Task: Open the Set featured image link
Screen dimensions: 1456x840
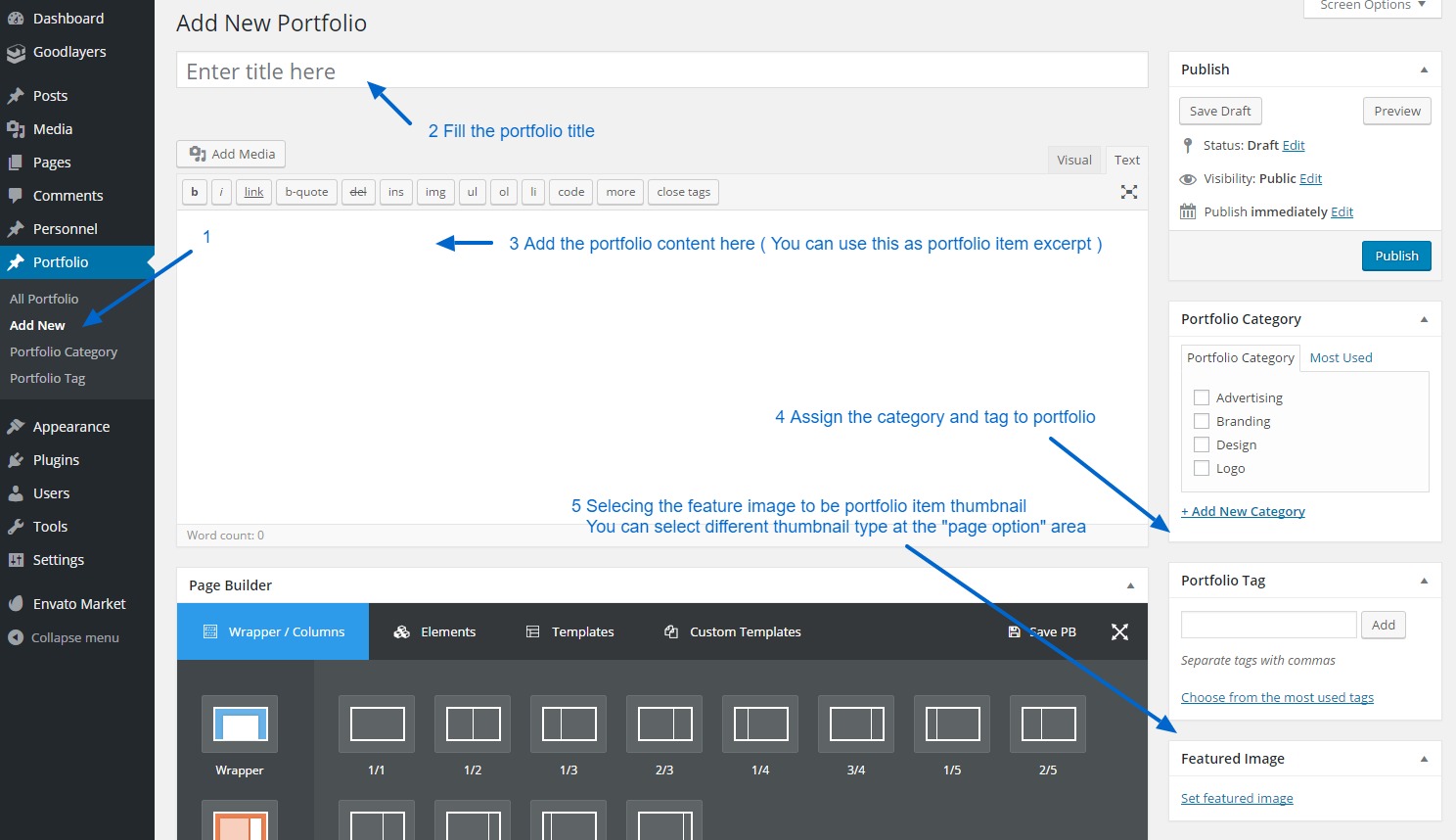Action: (x=1237, y=799)
